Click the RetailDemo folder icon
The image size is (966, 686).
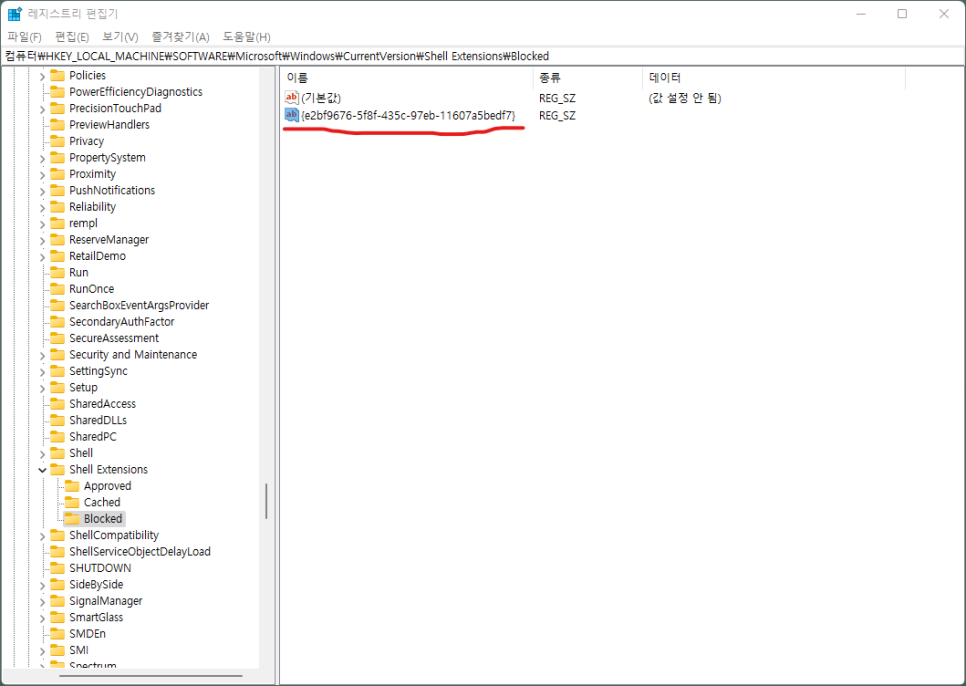(57, 256)
